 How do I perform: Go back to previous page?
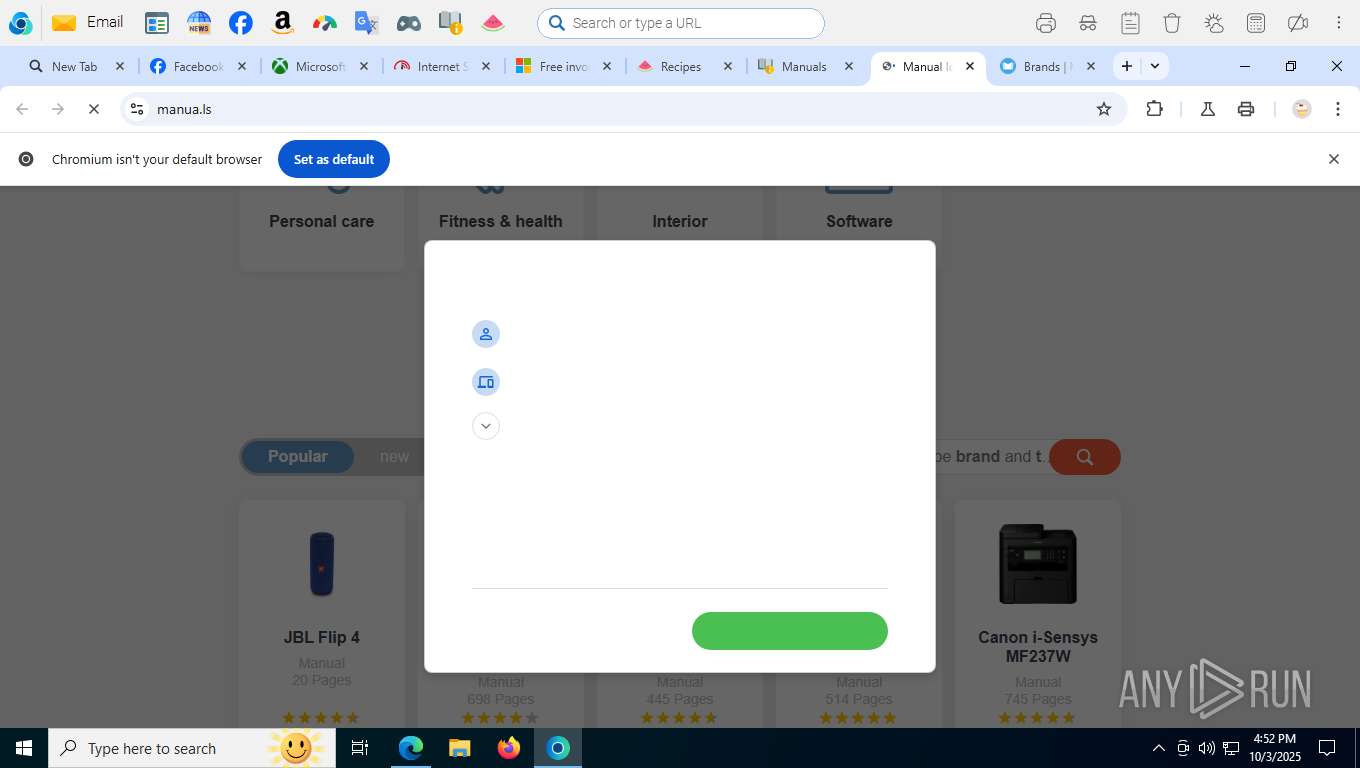coord(22,109)
